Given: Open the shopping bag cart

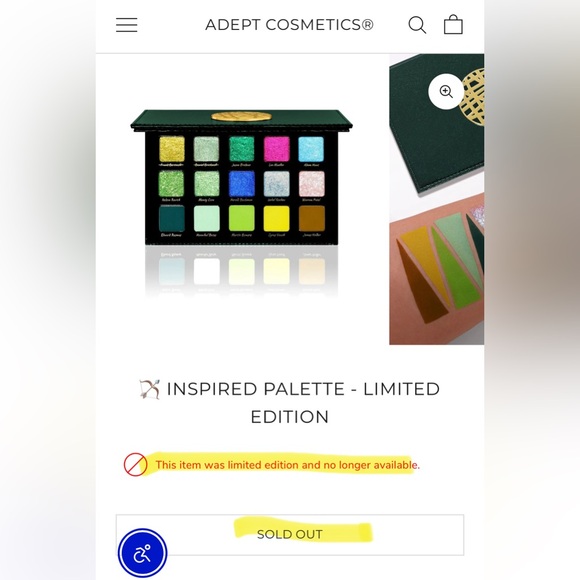Looking at the screenshot, I should click(x=453, y=24).
